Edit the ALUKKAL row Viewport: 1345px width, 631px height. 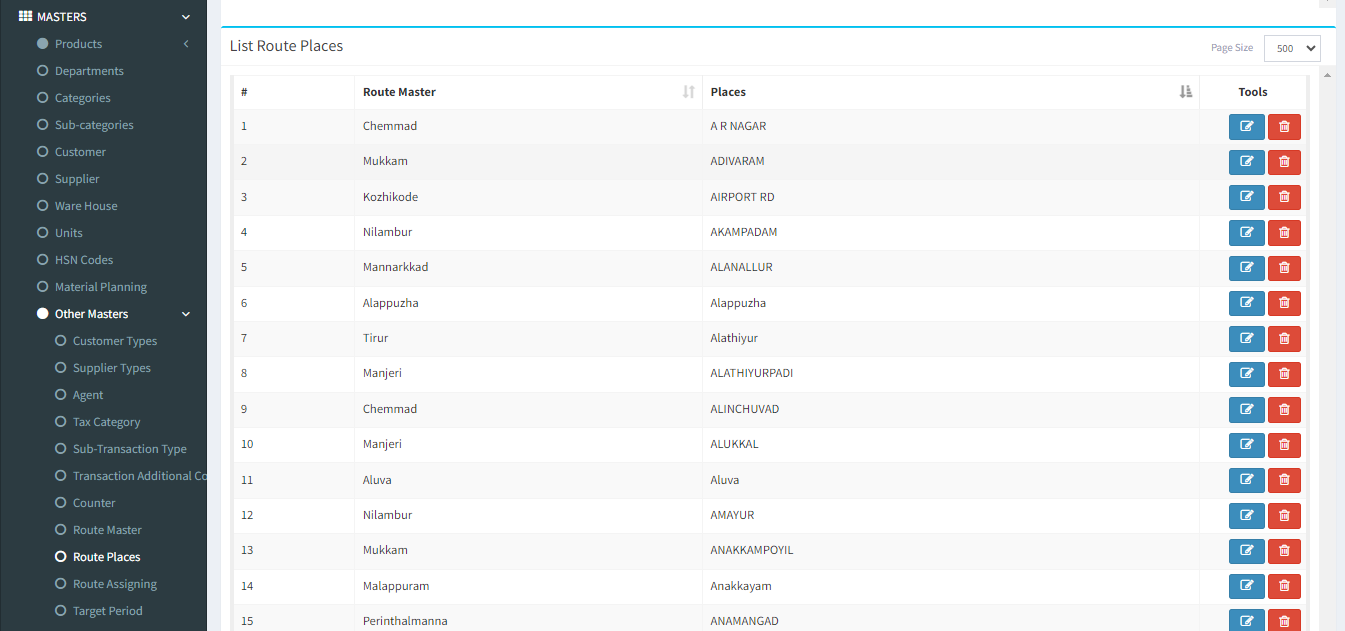[x=1246, y=445]
